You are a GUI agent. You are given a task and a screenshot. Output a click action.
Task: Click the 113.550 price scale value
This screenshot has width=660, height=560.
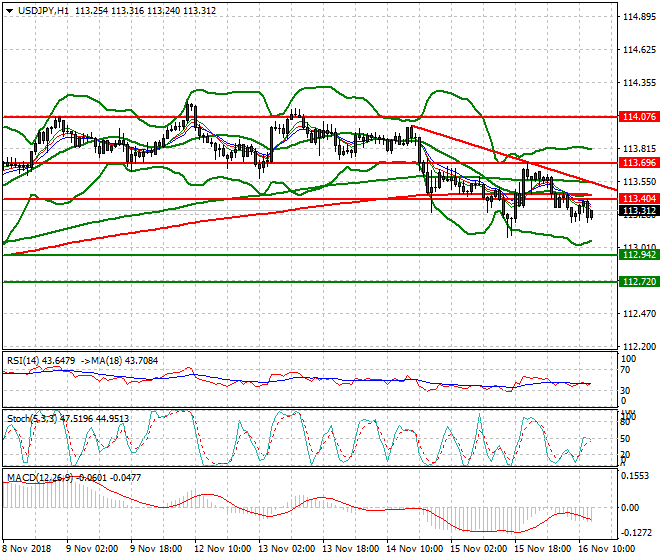click(x=639, y=182)
